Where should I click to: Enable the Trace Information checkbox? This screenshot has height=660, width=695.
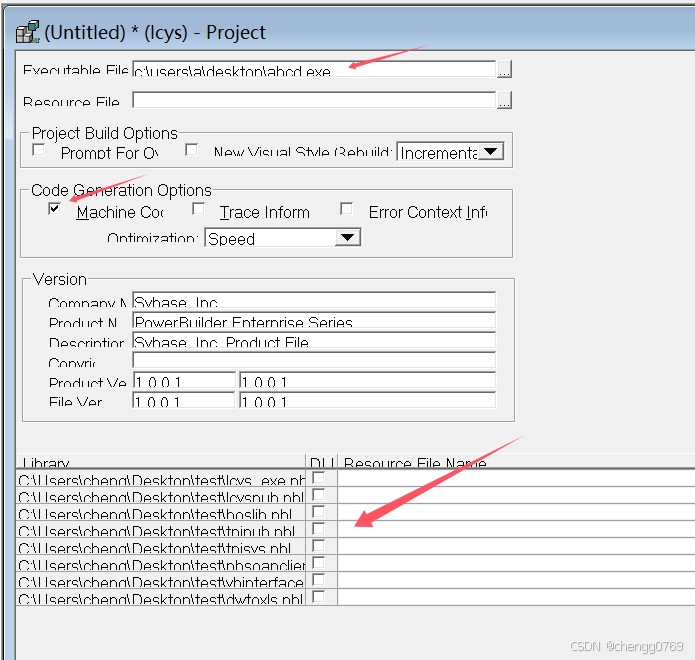199,210
